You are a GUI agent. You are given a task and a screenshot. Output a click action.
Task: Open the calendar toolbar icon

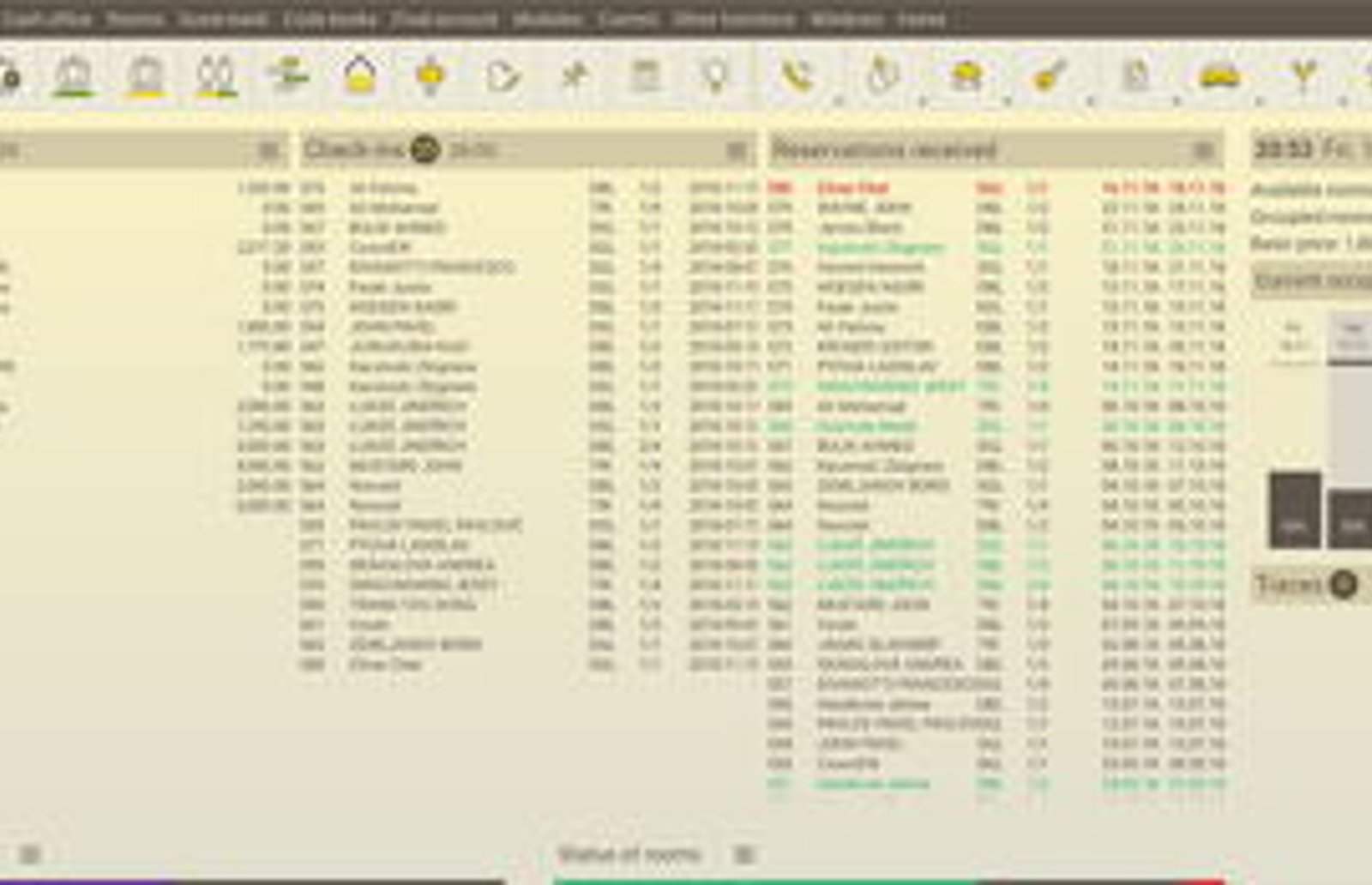point(645,75)
